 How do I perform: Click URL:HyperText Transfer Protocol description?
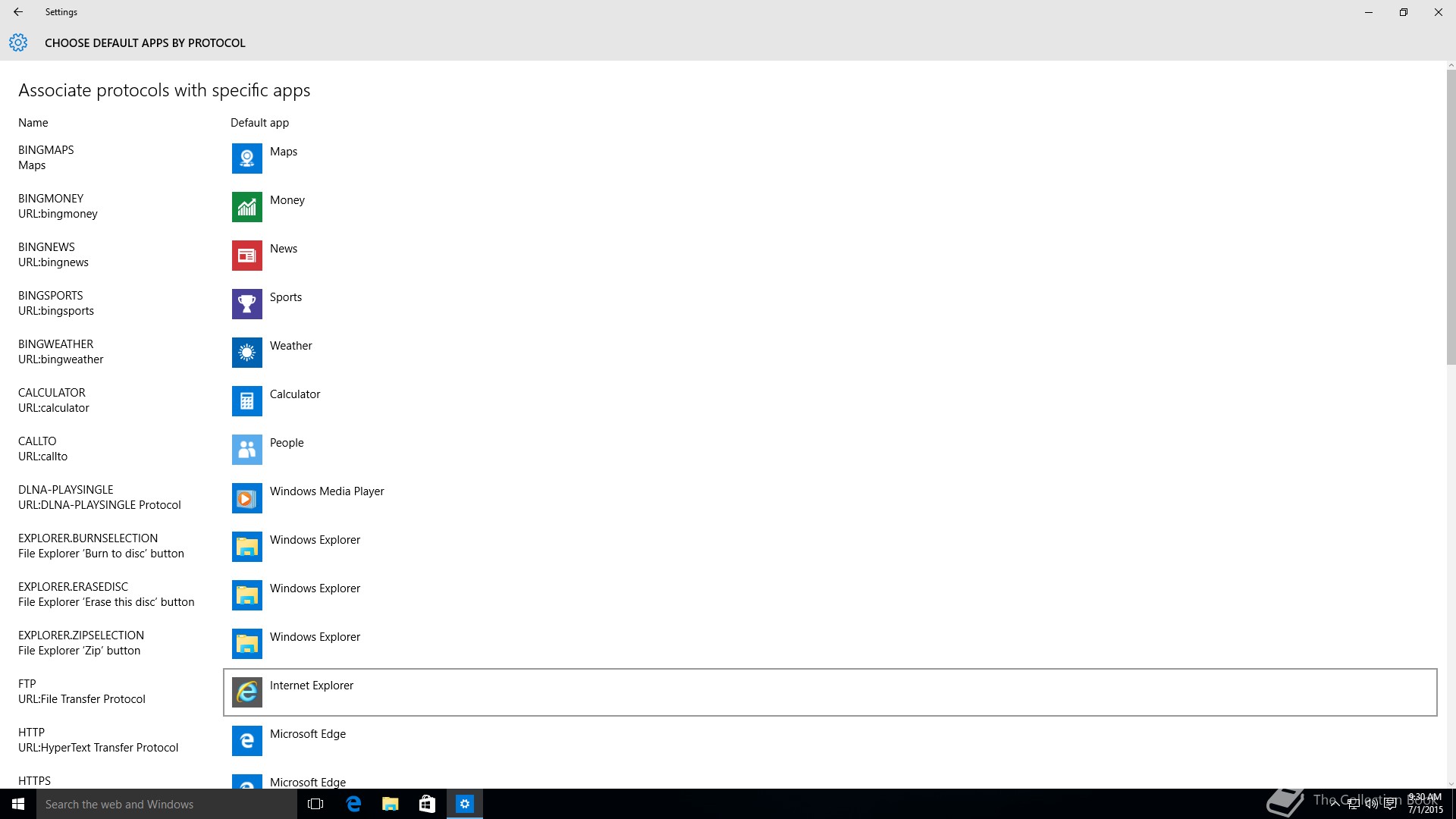(99, 748)
